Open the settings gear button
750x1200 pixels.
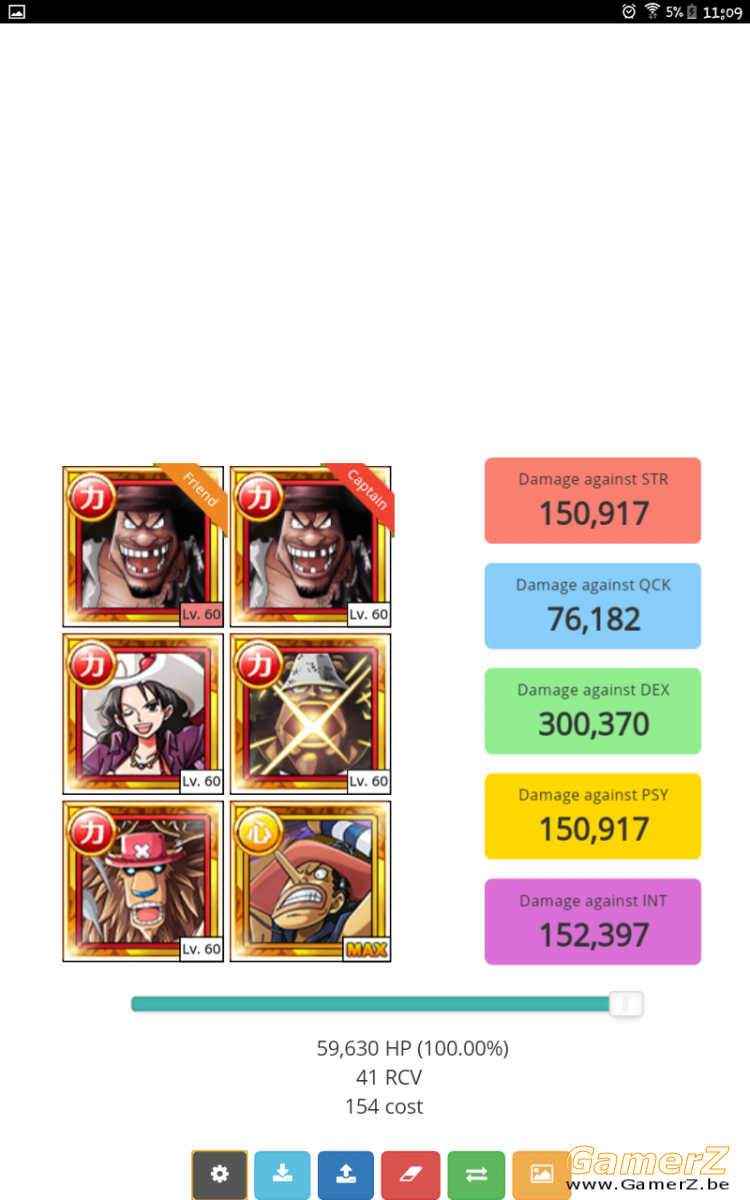pos(219,1175)
